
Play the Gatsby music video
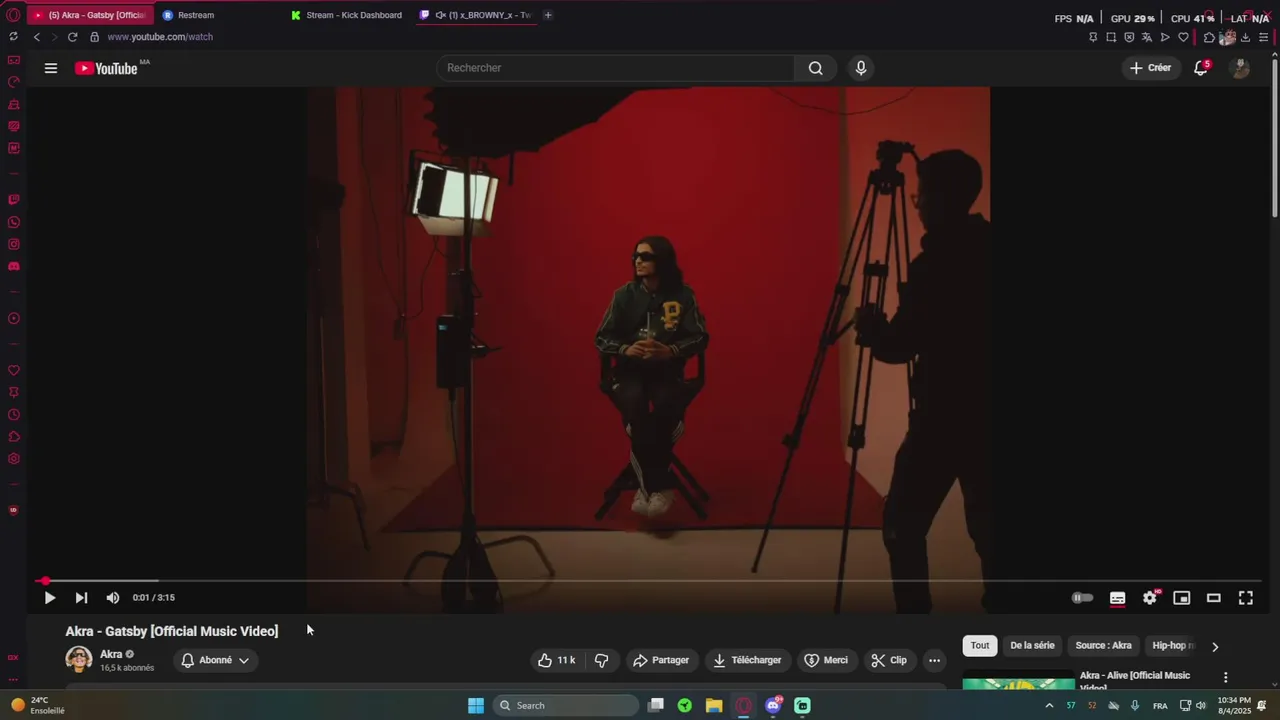[x=49, y=598]
